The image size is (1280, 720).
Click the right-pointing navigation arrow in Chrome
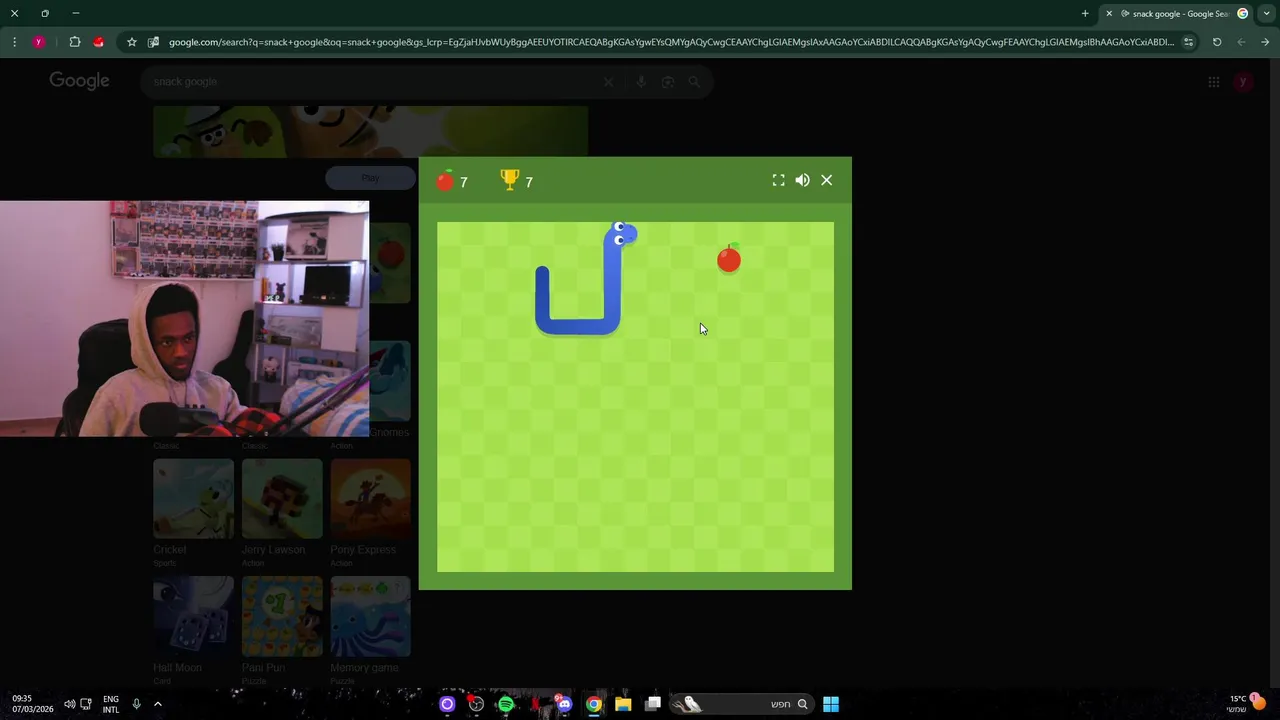click(x=1265, y=42)
